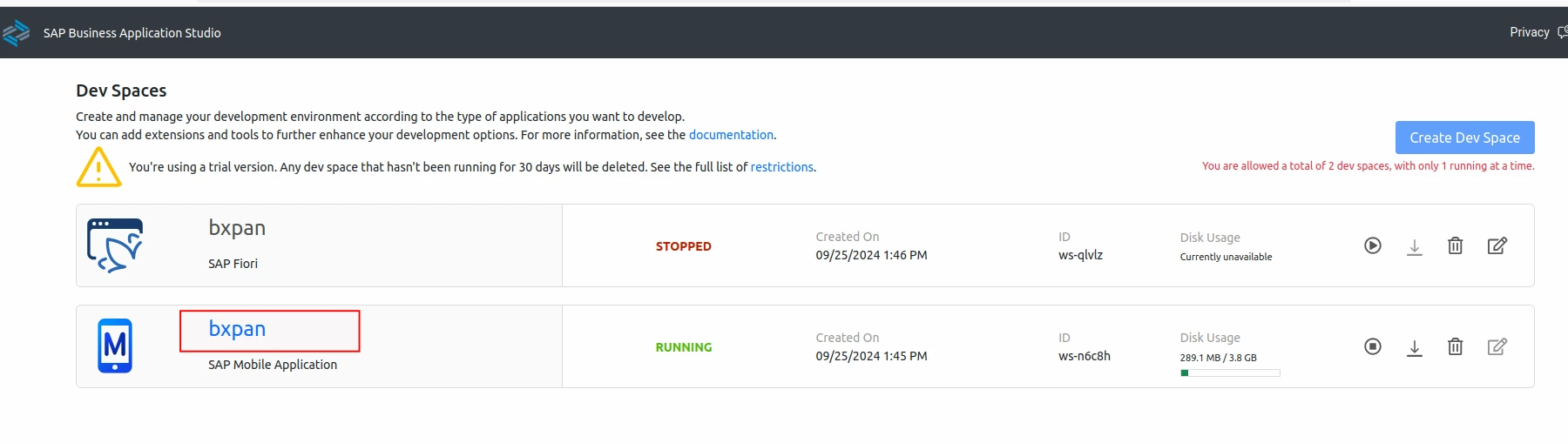The height and width of the screenshot is (443, 1568).
Task: Start the stopped ws-qlvlz dev space
Action: coord(1373,245)
